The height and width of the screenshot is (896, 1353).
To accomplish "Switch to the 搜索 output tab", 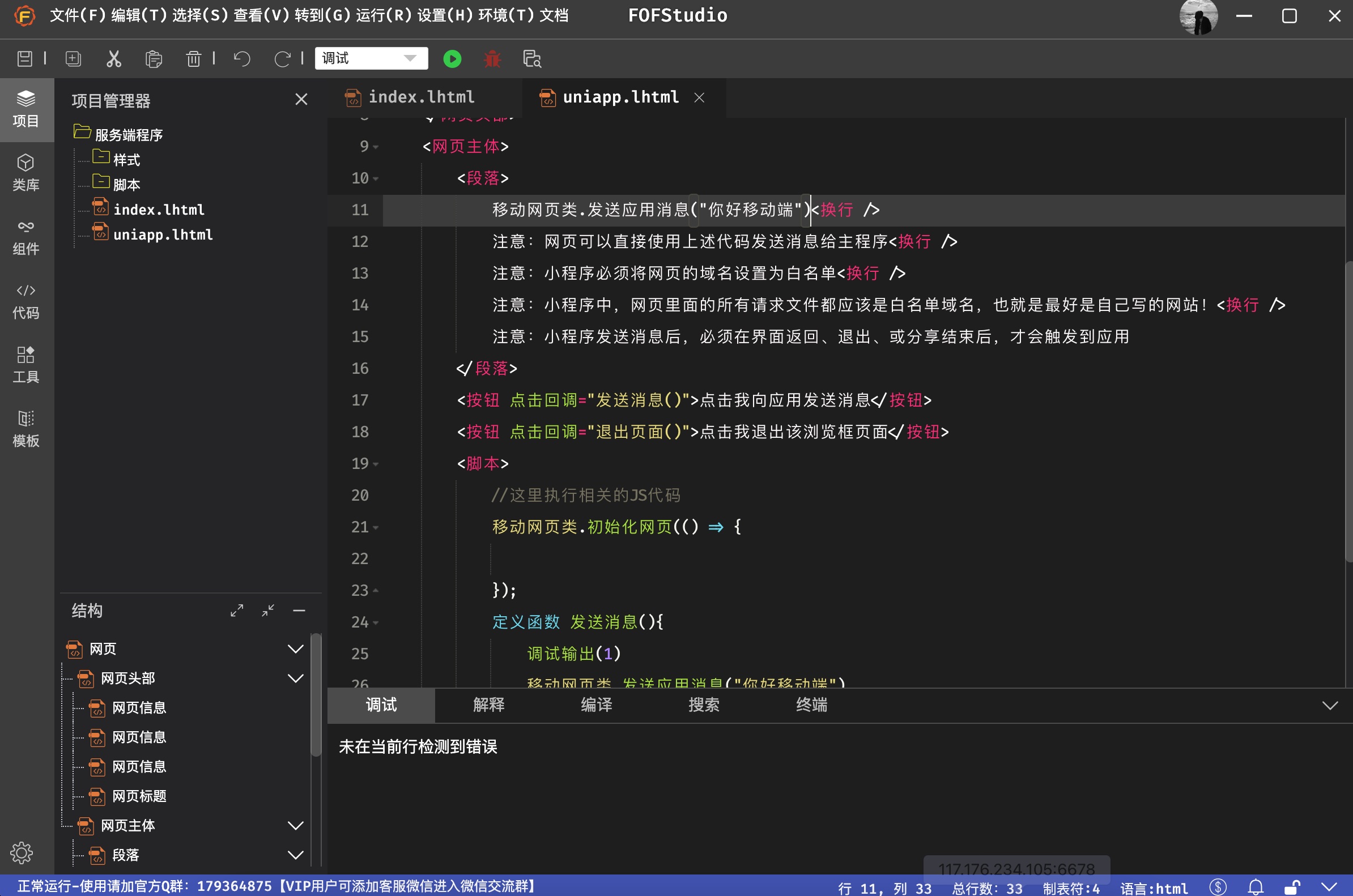I will pyautogui.click(x=704, y=705).
